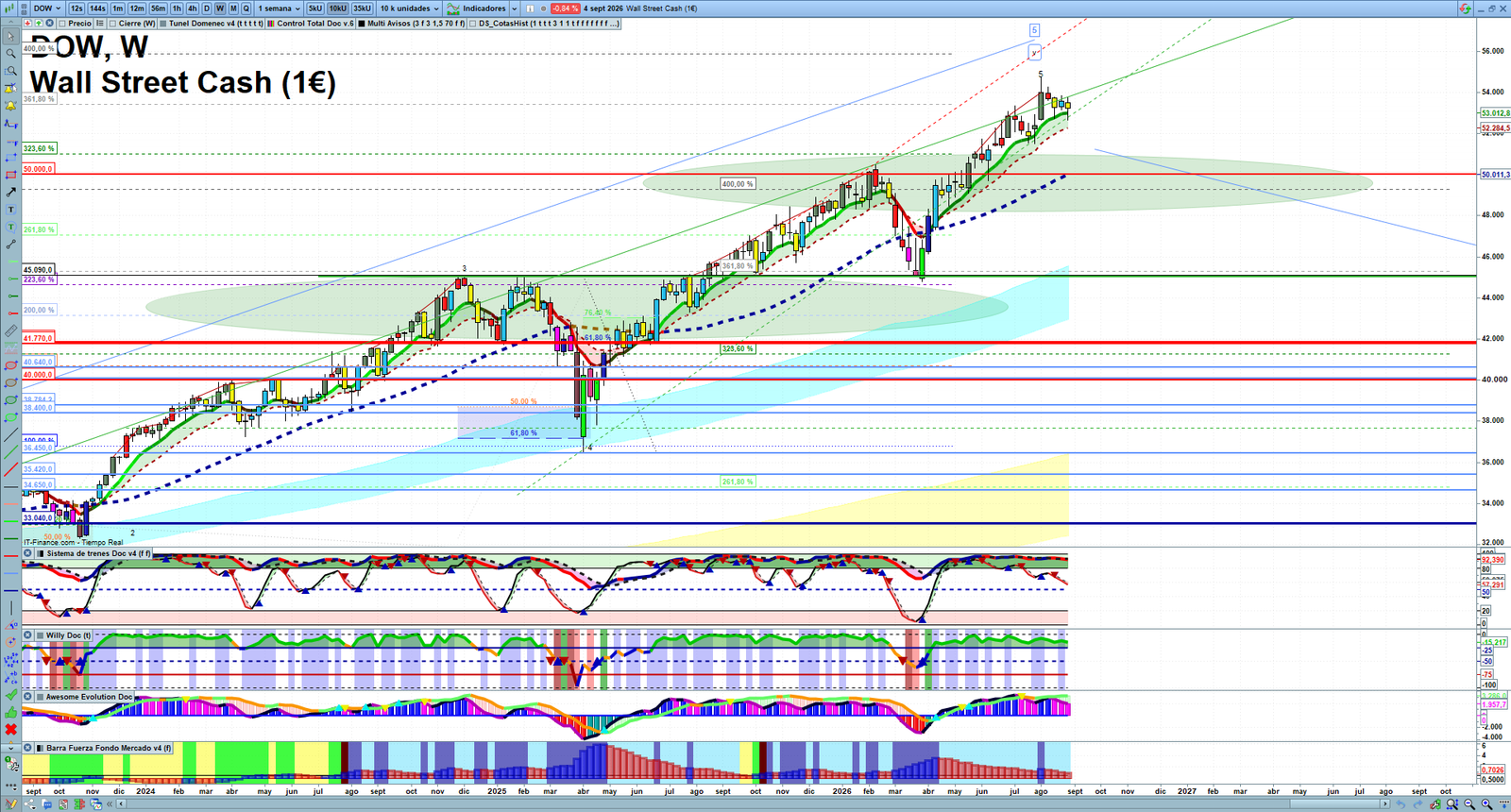The width and height of the screenshot is (1511, 812).
Task: Select the rectangle drawing tool
Action: tap(10, 176)
